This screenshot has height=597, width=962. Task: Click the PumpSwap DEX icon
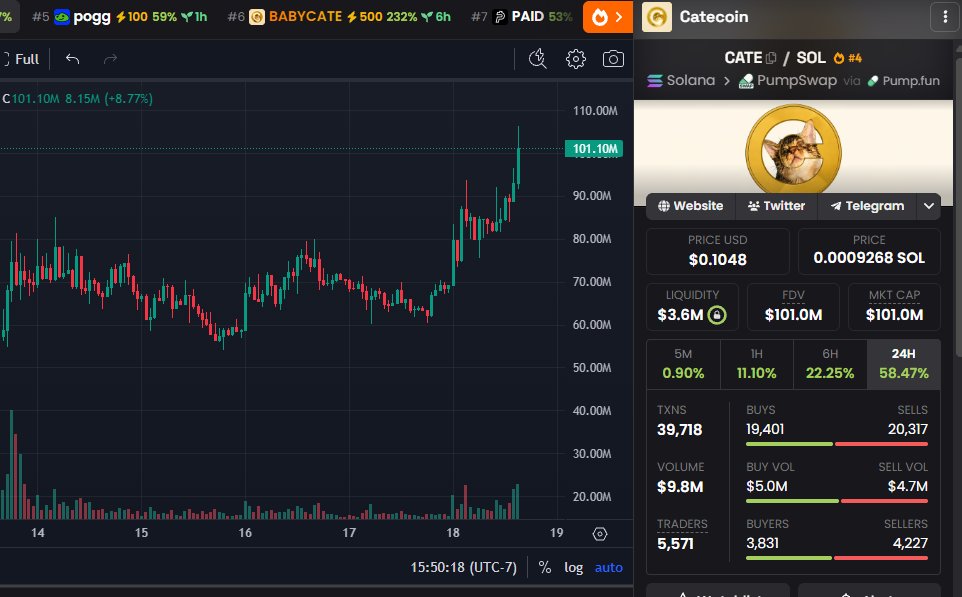pyautogui.click(x=746, y=81)
